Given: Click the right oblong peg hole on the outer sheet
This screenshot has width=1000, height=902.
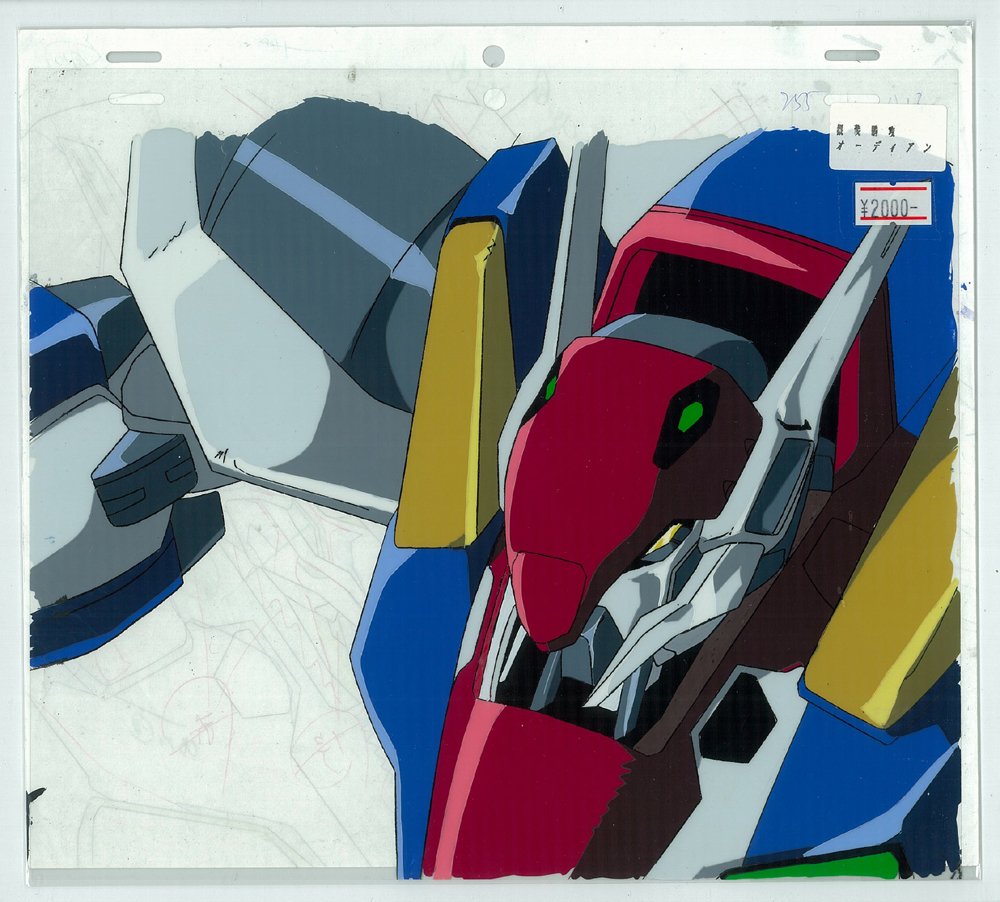Looking at the screenshot, I should click(853, 56).
